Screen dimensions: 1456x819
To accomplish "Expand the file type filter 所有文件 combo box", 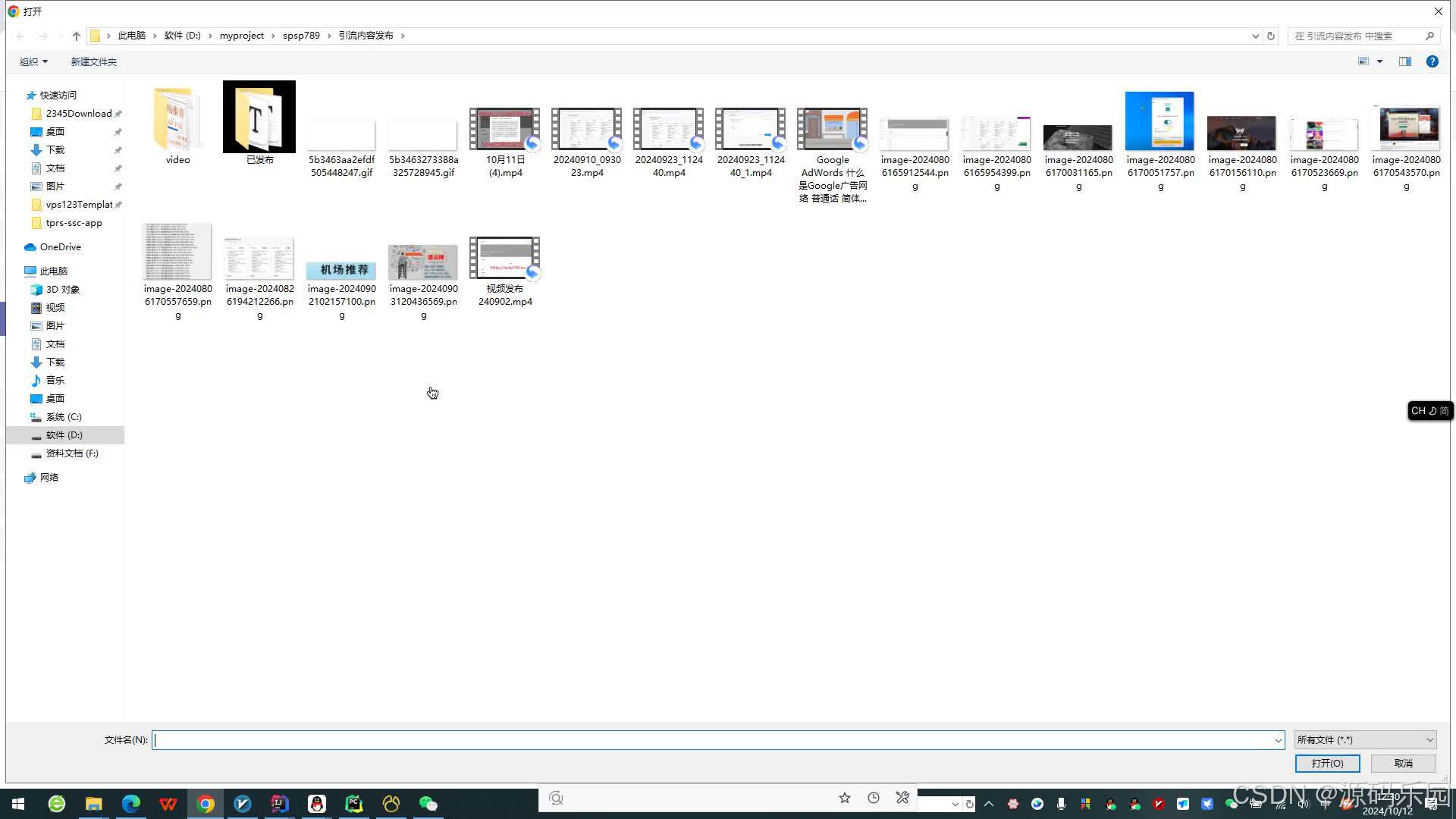I will pos(1364,739).
